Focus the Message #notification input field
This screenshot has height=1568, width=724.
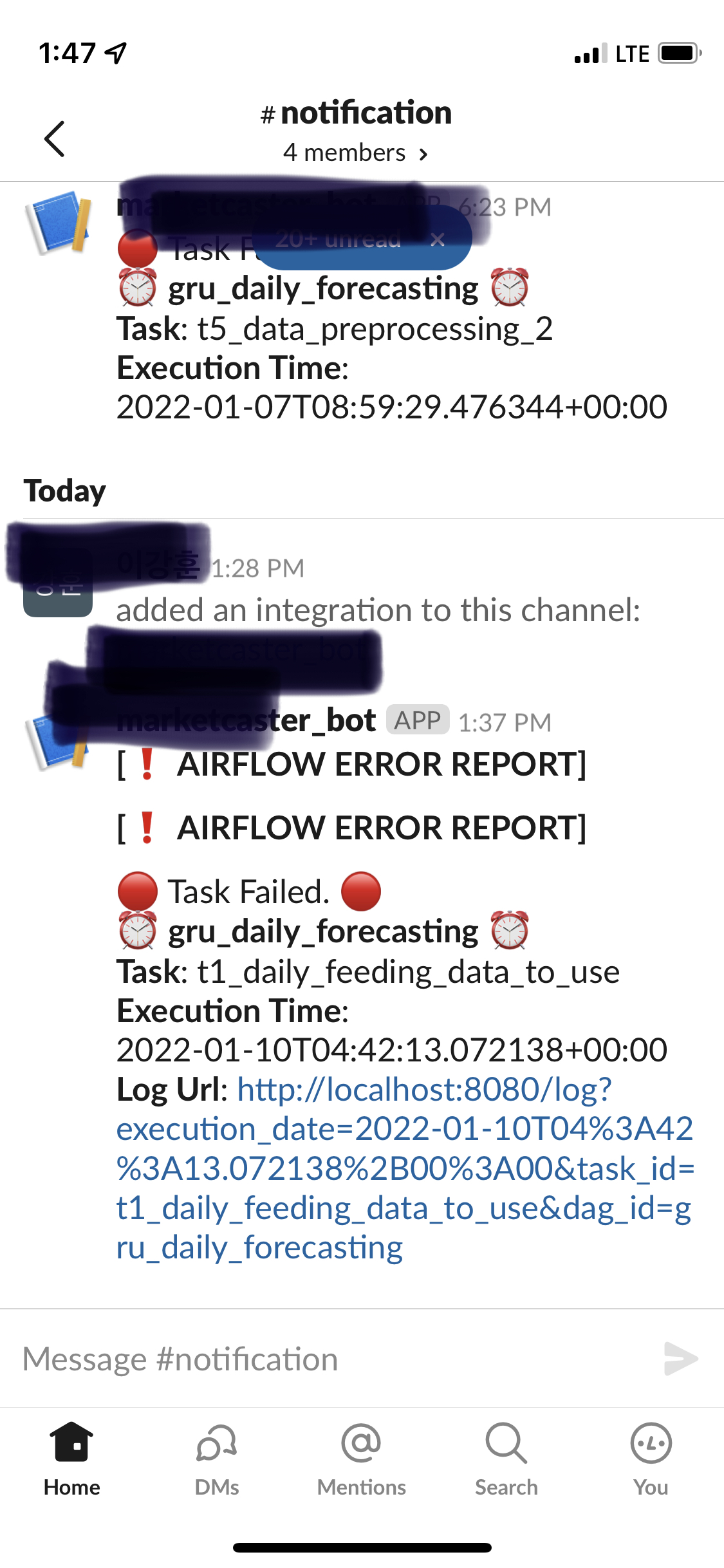335,1359
